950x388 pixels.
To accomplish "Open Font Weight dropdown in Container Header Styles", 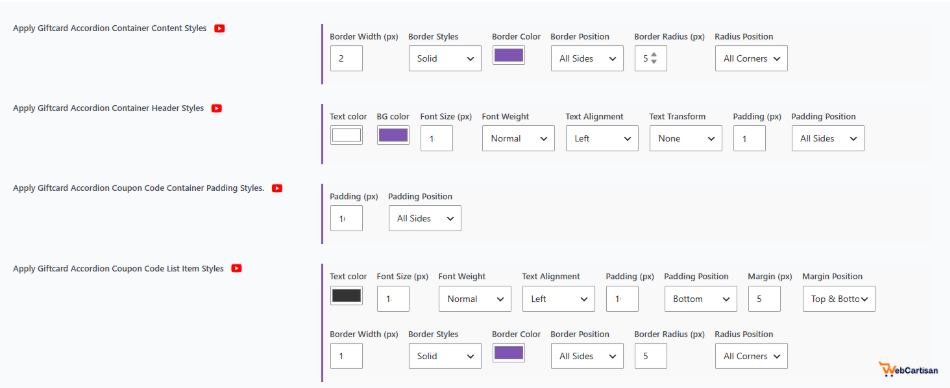I will coord(519,138).
